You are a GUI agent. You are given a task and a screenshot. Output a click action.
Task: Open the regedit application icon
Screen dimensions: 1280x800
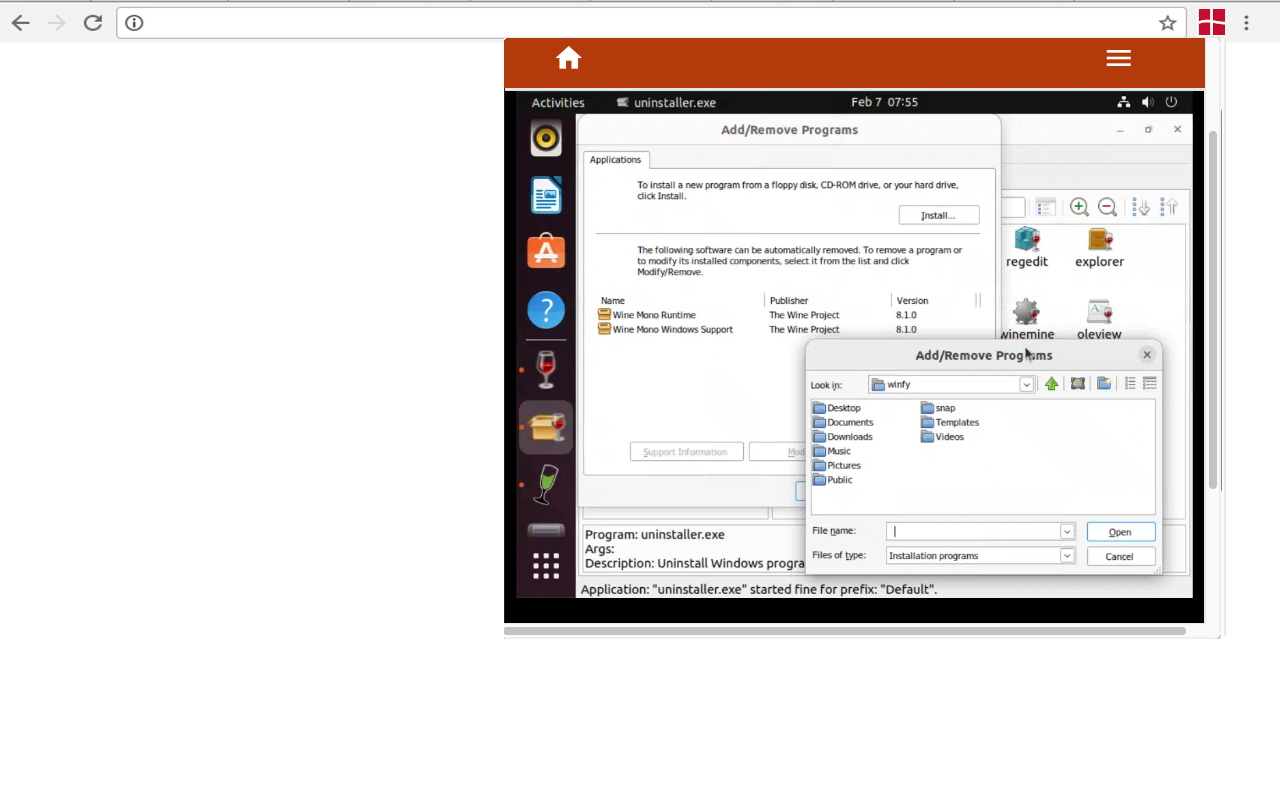(1026, 246)
